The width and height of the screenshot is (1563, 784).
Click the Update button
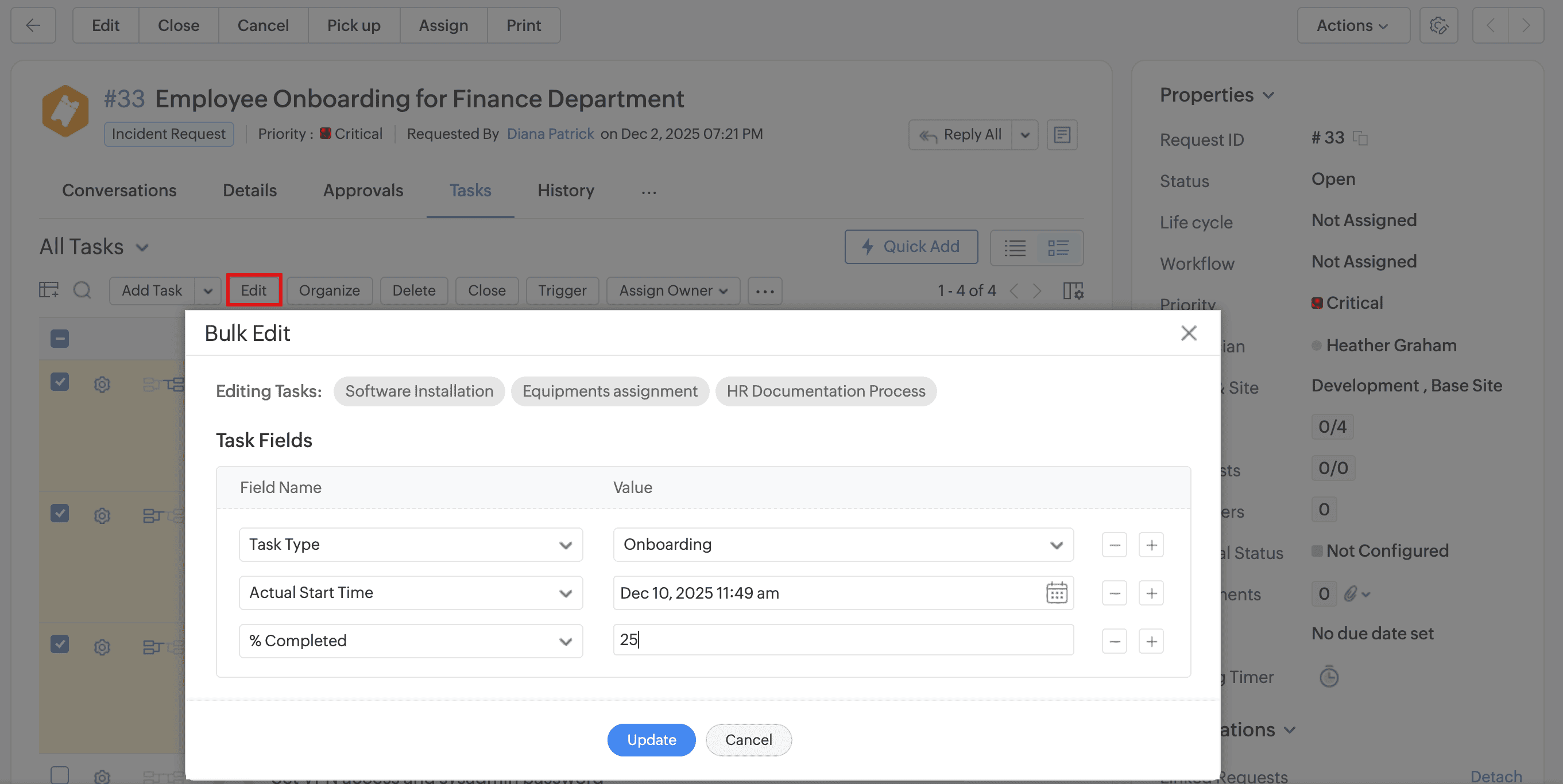point(651,740)
